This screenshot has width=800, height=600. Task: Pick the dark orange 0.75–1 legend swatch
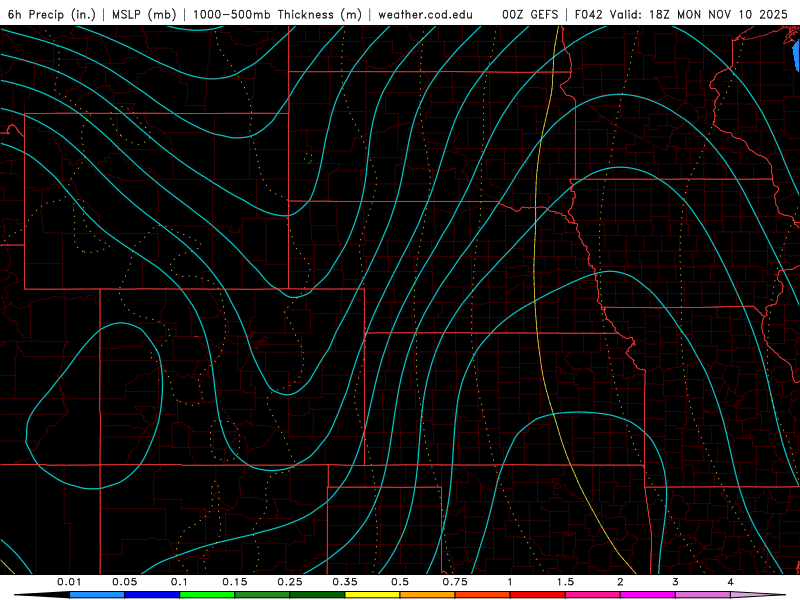tap(483, 595)
